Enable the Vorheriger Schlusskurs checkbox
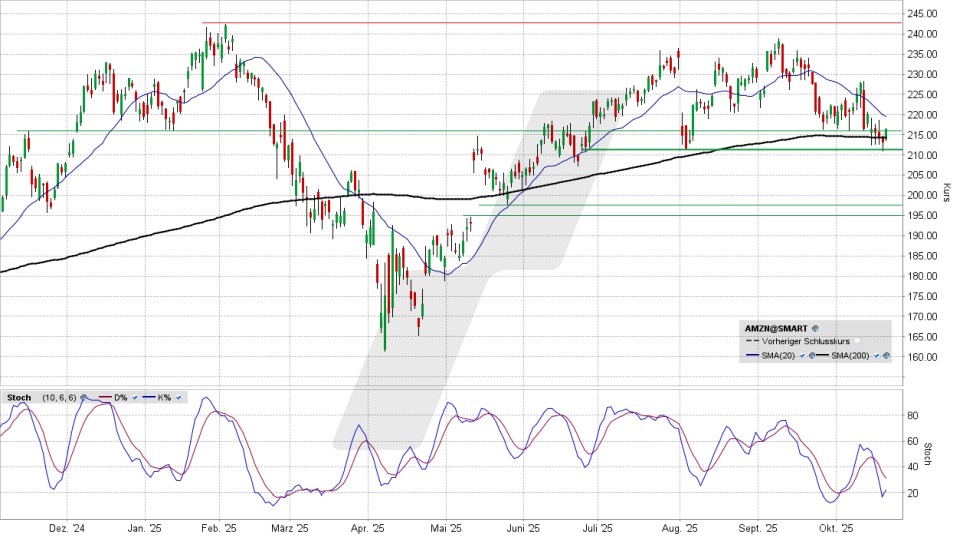The height and width of the screenshot is (540, 960). tap(857, 341)
